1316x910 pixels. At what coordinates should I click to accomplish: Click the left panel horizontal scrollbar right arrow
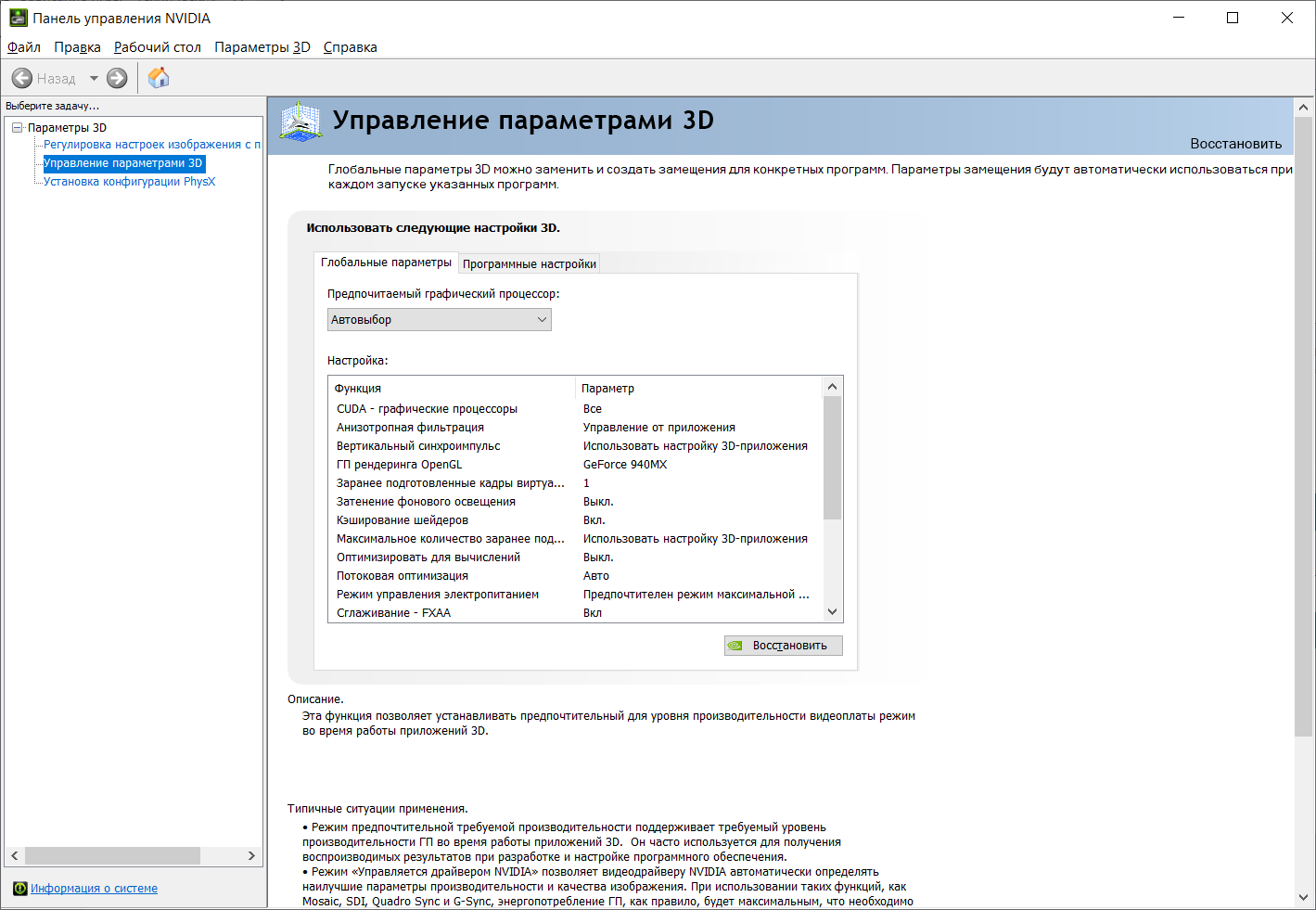tap(251, 856)
